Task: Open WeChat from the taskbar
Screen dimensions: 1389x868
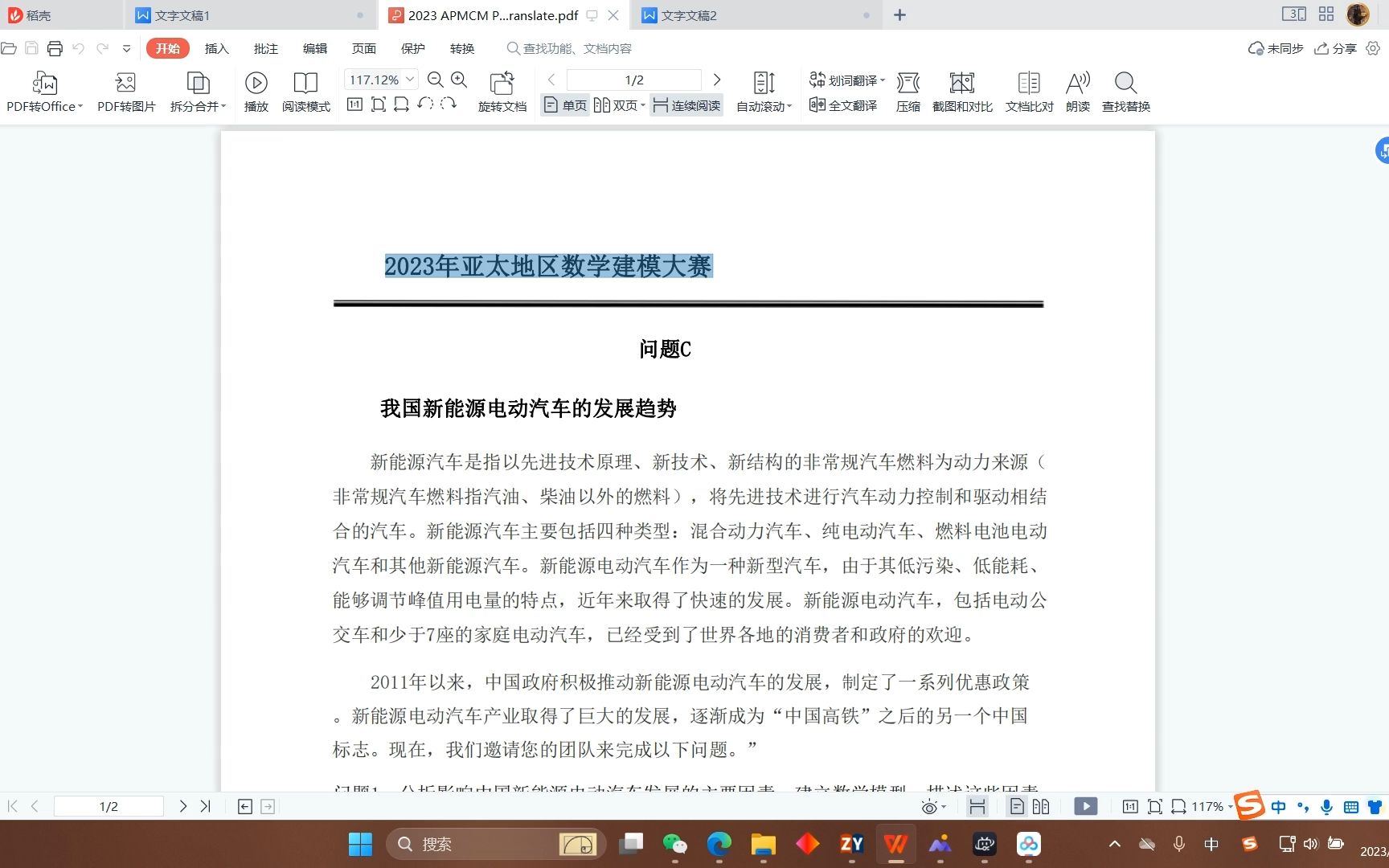Action: pos(674,844)
